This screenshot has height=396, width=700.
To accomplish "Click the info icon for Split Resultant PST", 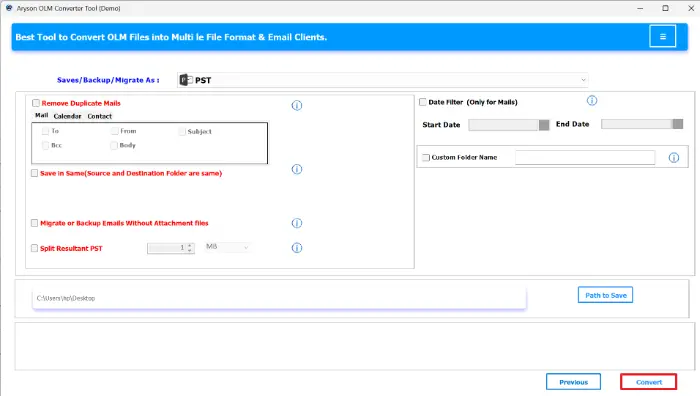I will tap(297, 248).
